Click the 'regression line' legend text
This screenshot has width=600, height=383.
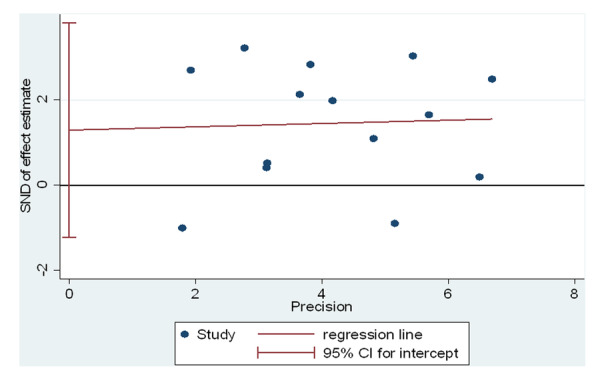pos(372,335)
